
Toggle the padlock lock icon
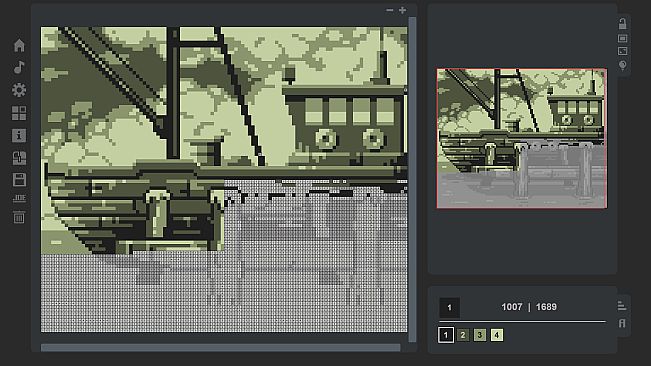[x=622, y=24]
